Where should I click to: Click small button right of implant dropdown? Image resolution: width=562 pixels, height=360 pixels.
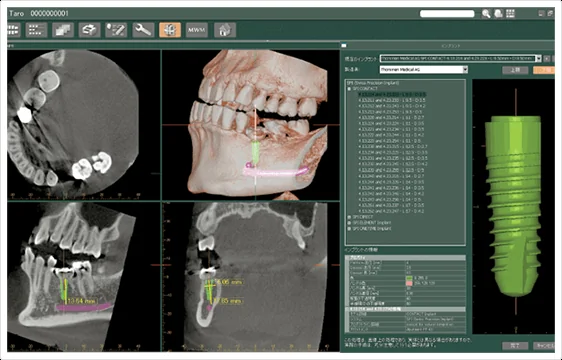tap(547, 58)
